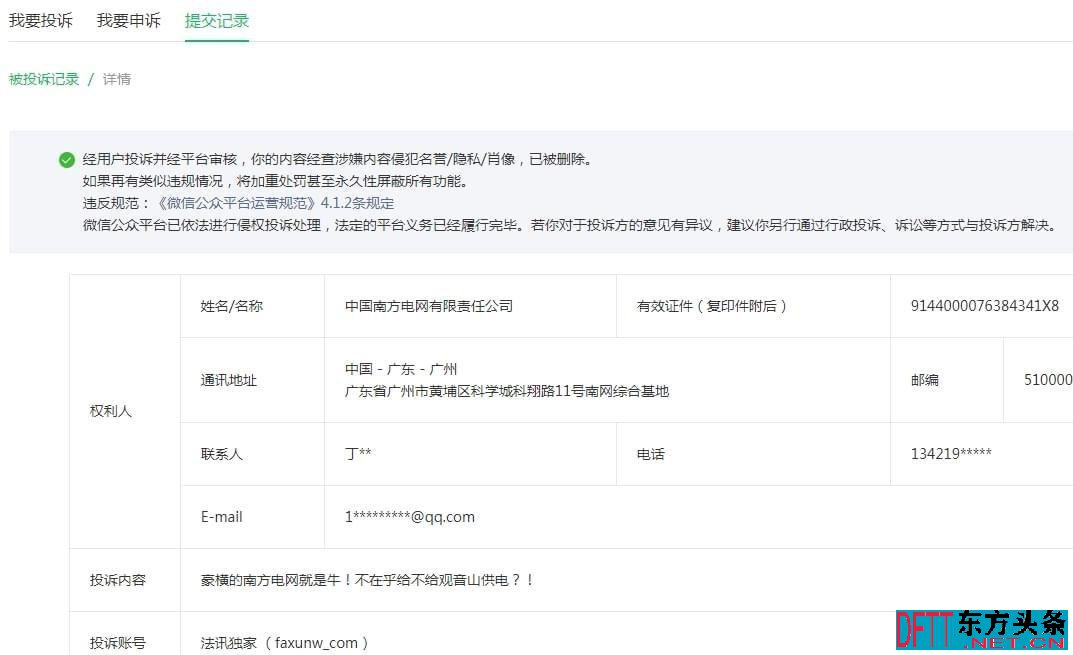Click the phone number 134219*****
This screenshot has width=1073, height=655.
[951, 454]
